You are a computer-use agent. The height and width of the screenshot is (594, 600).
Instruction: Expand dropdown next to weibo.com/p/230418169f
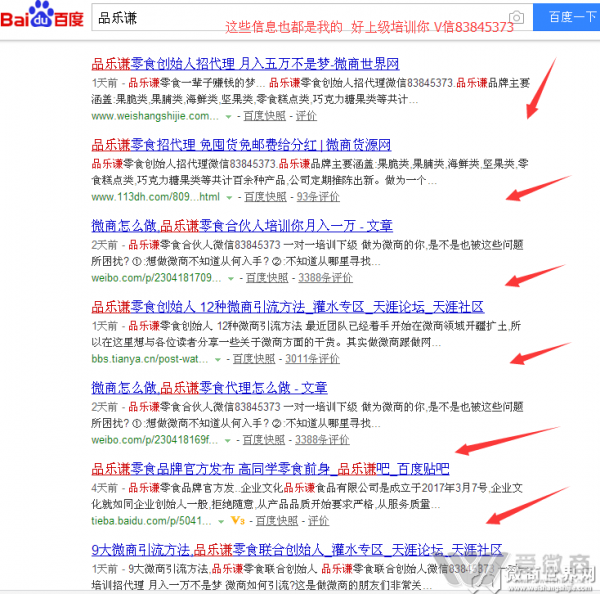click(228, 441)
